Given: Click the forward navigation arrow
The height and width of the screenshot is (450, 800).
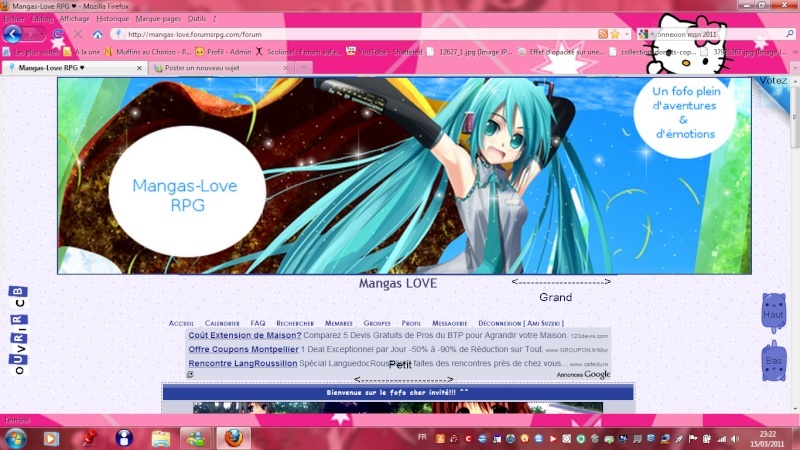Looking at the screenshot, I should coord(30,34).
